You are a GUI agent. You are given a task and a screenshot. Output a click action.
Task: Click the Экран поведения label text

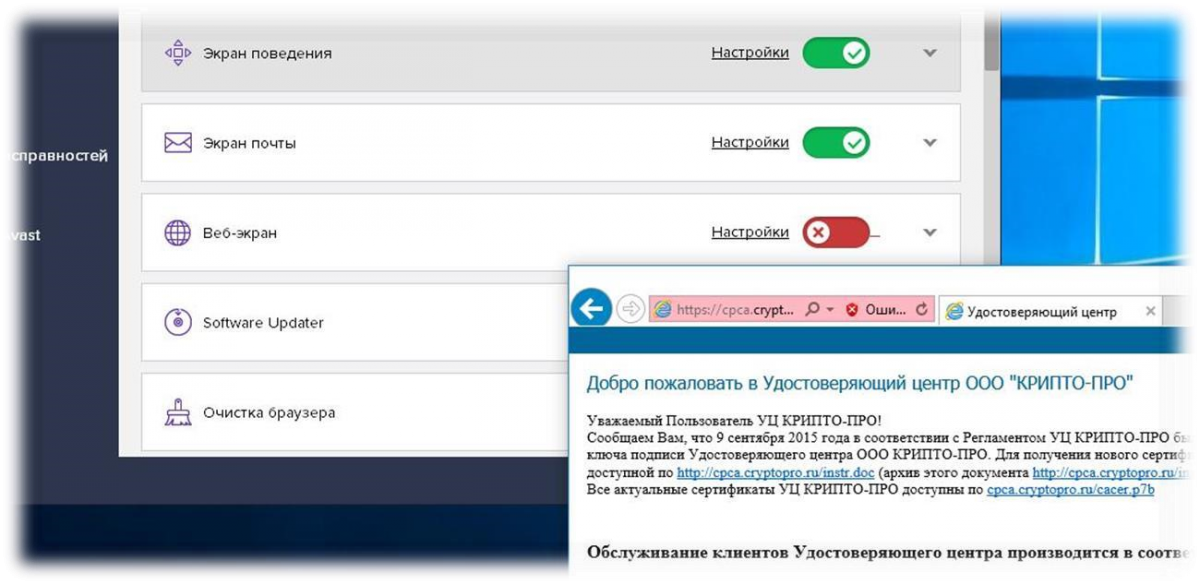tap(267, 53)
